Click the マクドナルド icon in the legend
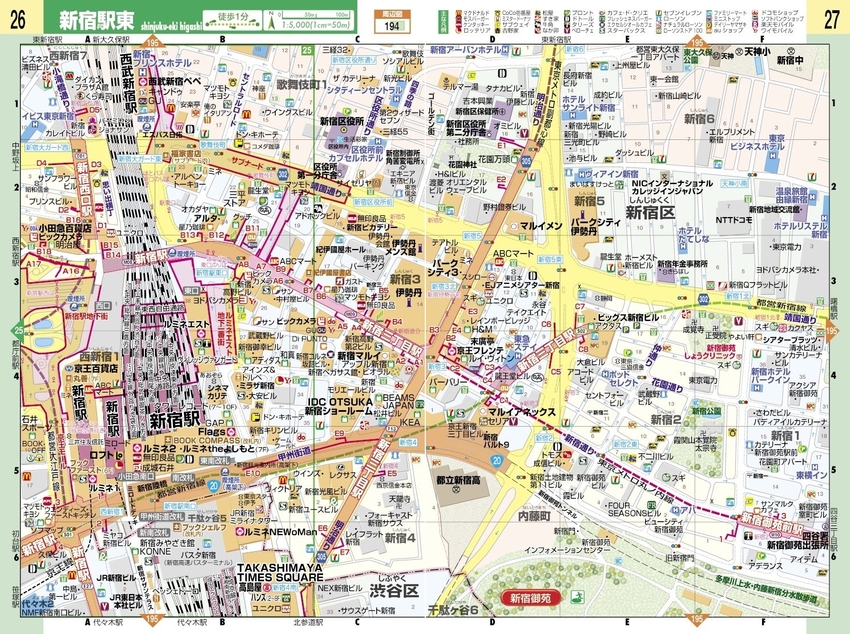The image size is (850, 634). point(459,12)
